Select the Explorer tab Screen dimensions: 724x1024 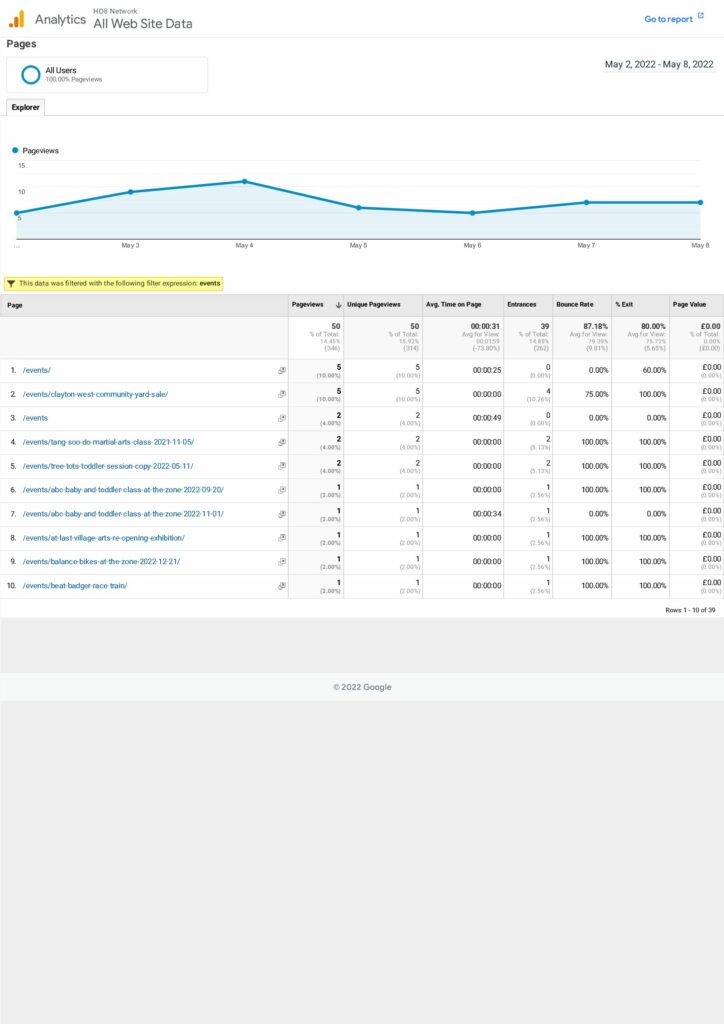[x=25, y=107]
